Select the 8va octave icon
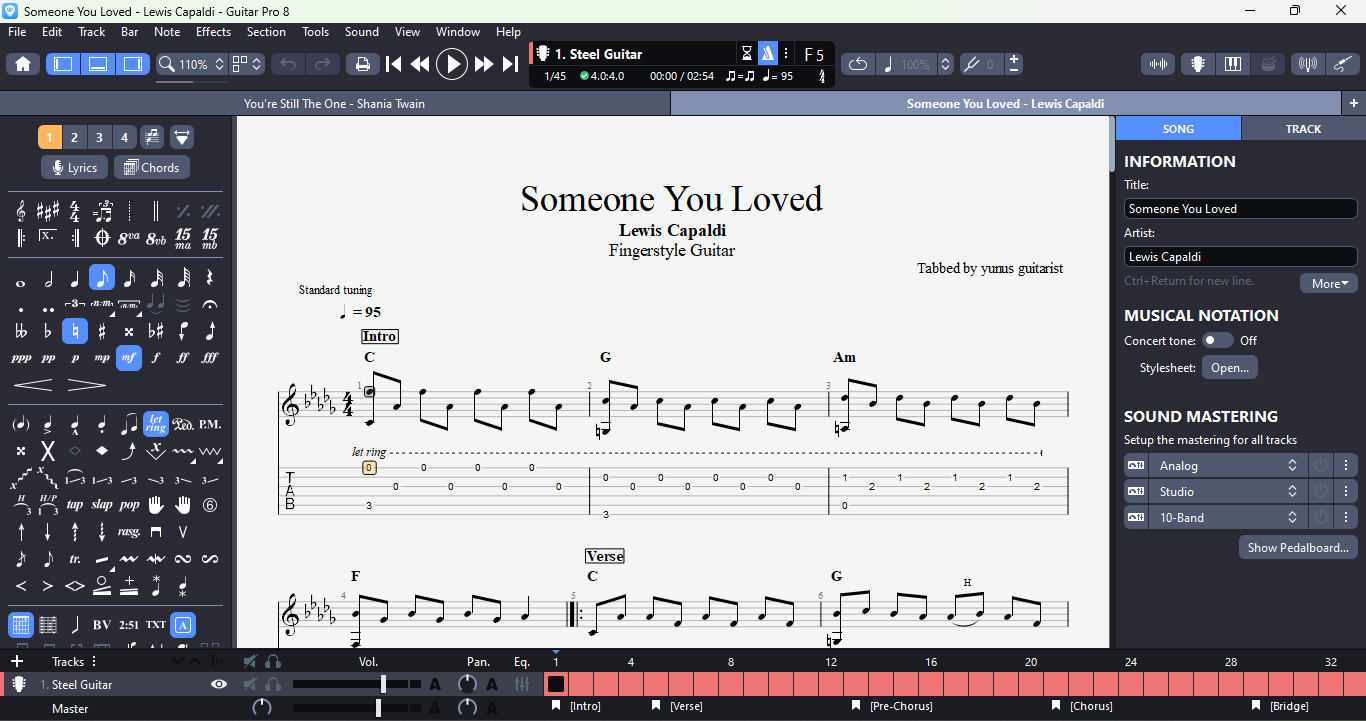This screenshot has height=721, width=1366. [129, 238]
